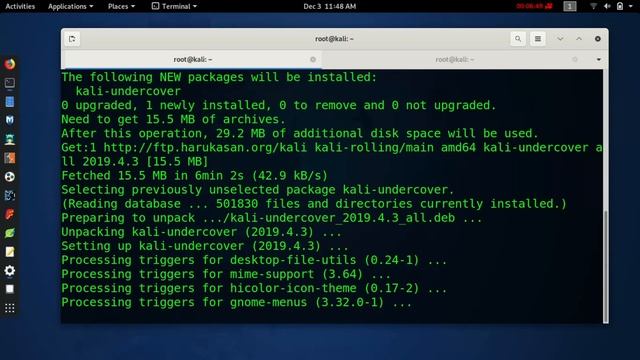Click 'The following NEW packages' line
Viewport: 640px width, 360px height.
(x=219, y=77)
